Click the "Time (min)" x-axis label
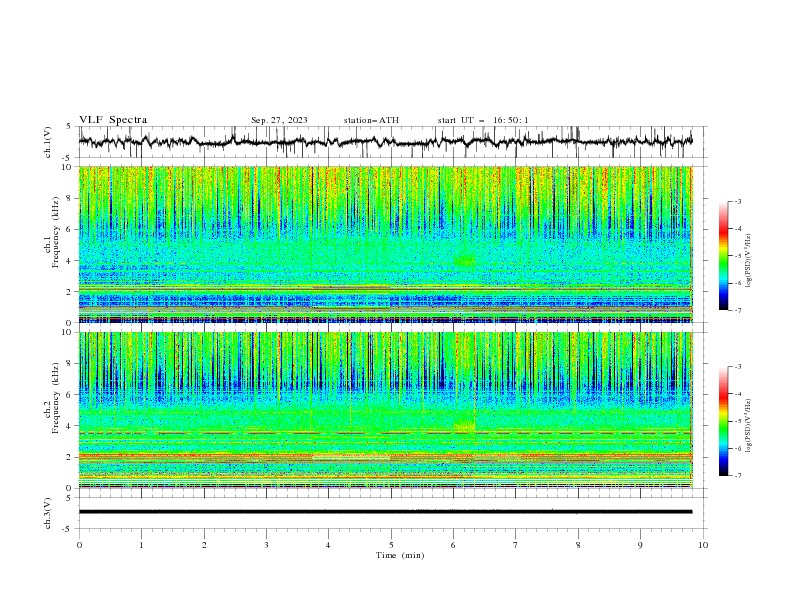The height and width of the screenshot is (612, 792). tap(400, 555)
